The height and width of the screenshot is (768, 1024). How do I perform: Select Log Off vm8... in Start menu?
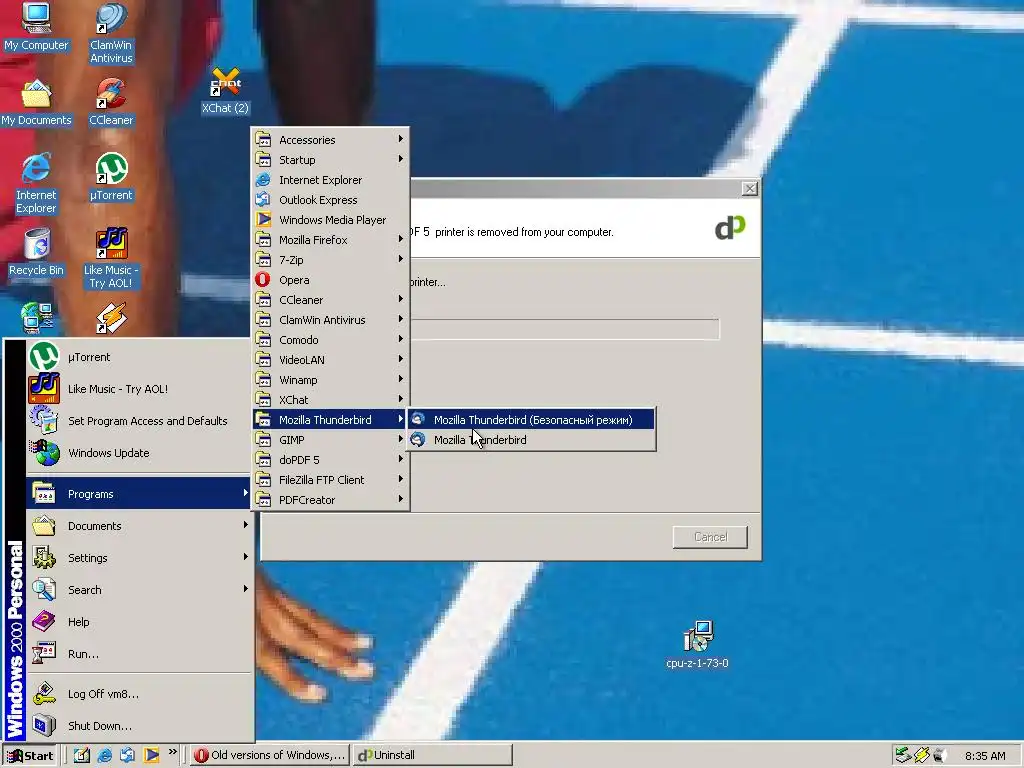pyautogui.click(x=139, y=694)
